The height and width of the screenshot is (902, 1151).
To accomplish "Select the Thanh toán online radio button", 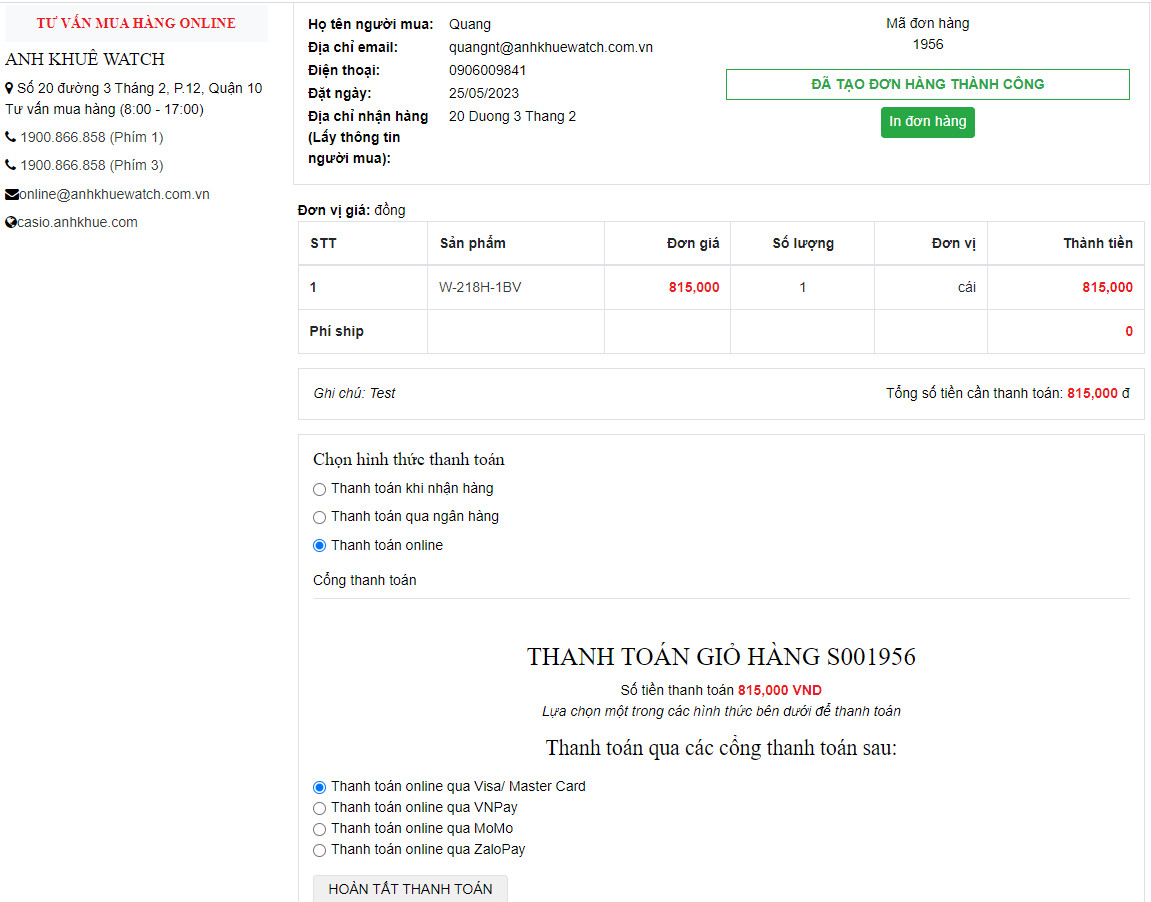I will point(319,546).
